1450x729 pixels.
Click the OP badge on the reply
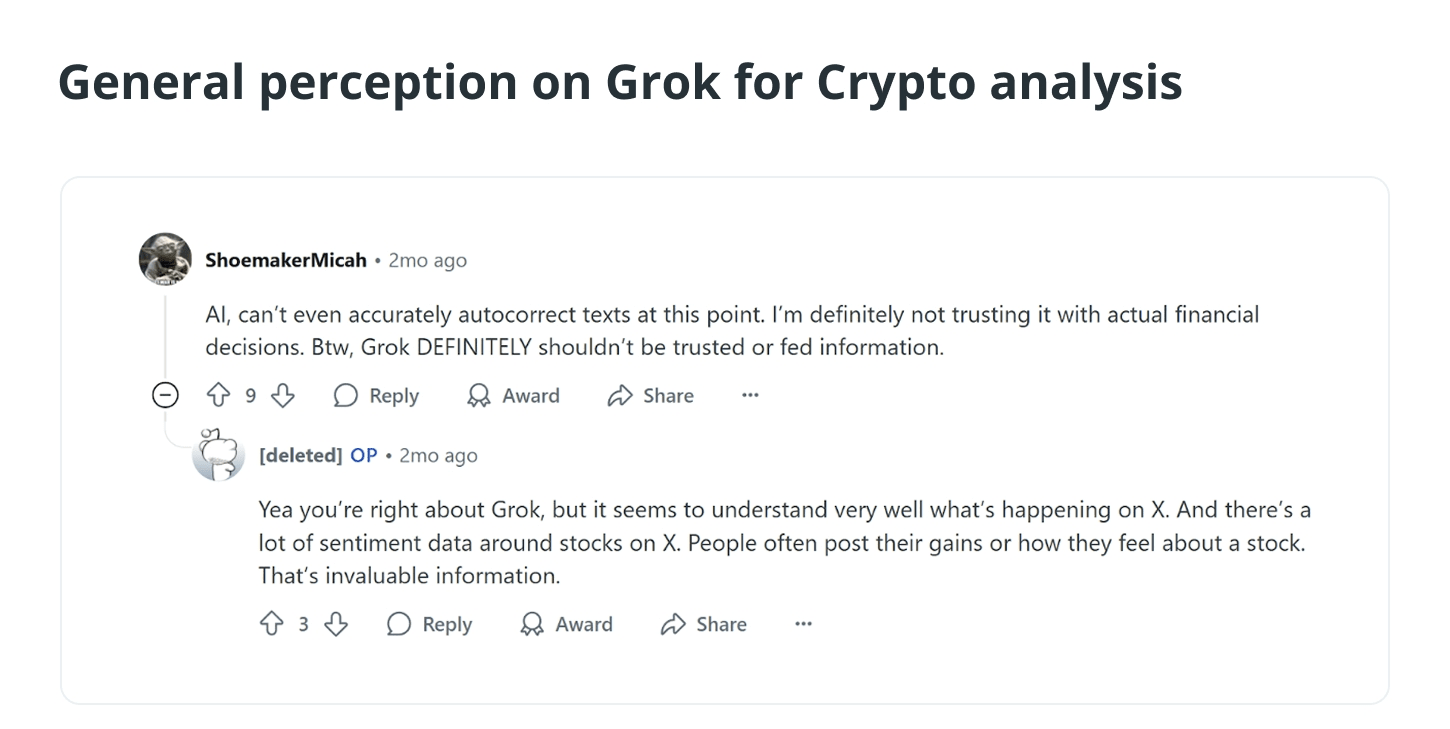[x=364, y=455]
